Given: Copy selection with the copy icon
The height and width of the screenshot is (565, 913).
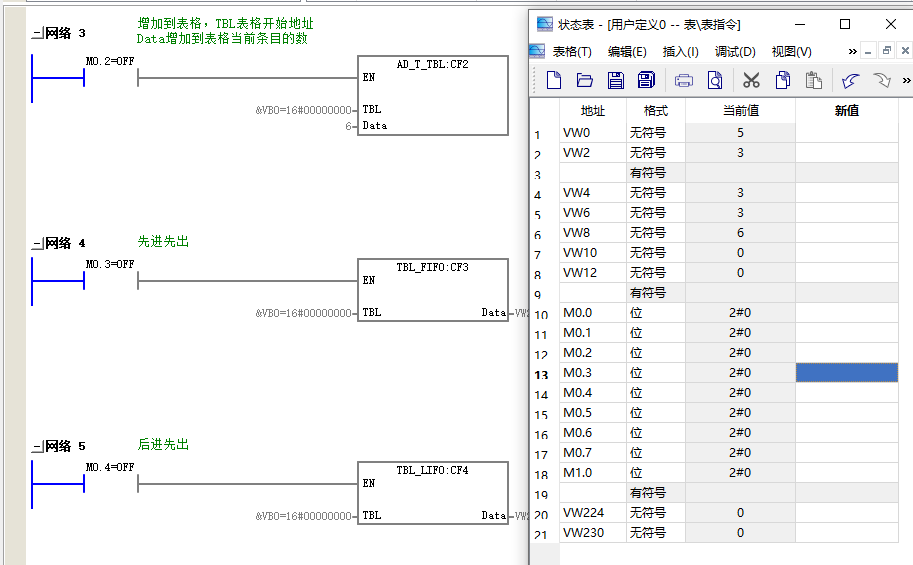Looking at the screenshot, I should 783,80.
